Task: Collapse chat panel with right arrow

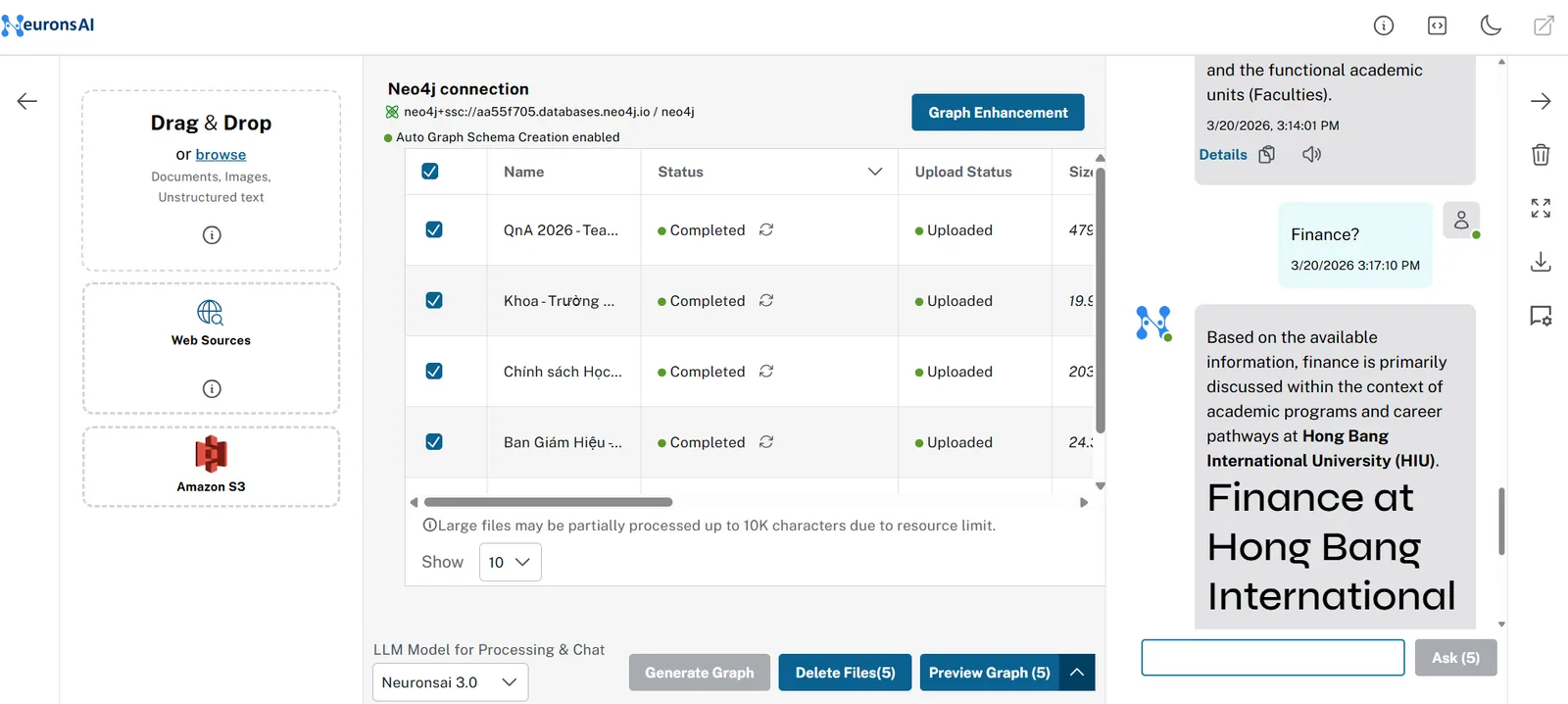Action: pos(1541,101)
